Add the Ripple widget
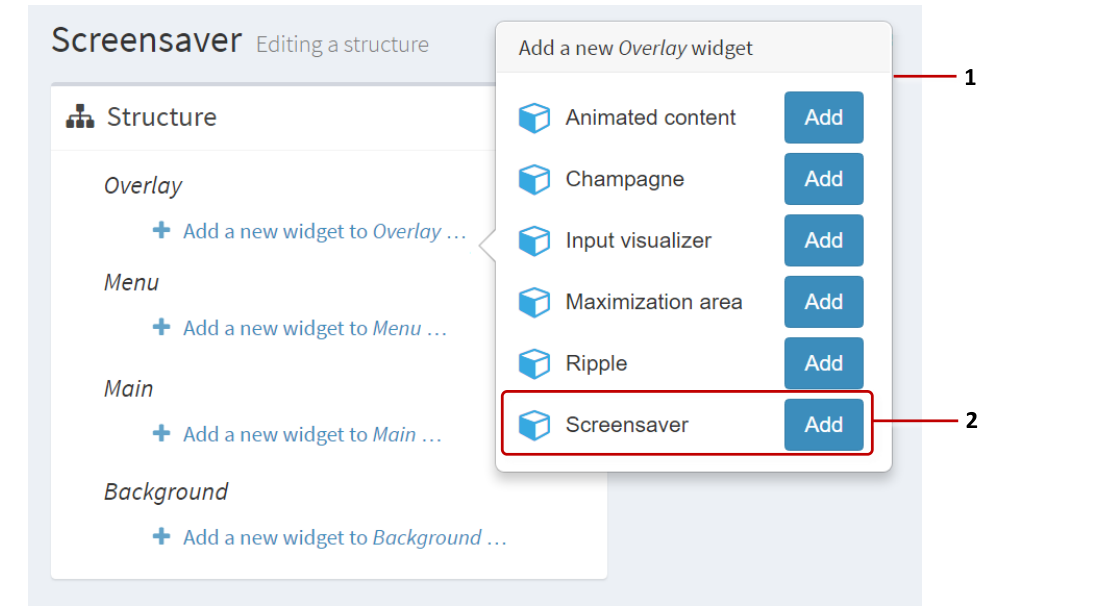The image size is (1102, 612). (x=823, y=363)
